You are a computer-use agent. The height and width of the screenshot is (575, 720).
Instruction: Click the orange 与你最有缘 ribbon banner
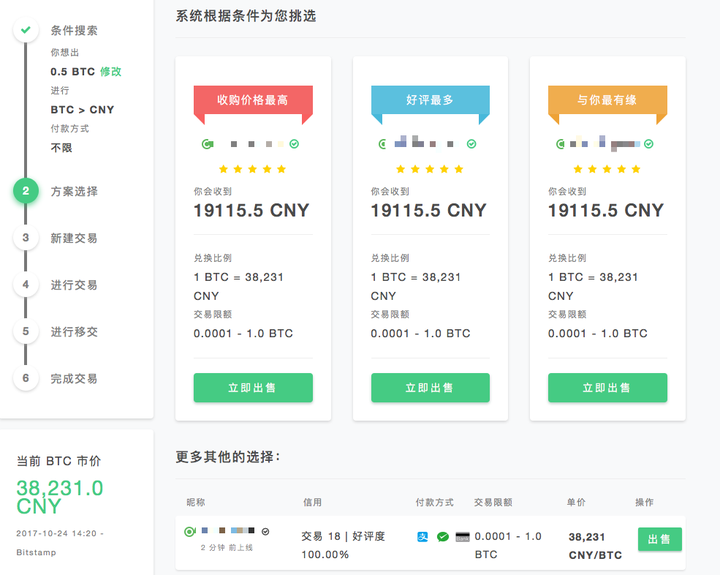pos(608,100)
